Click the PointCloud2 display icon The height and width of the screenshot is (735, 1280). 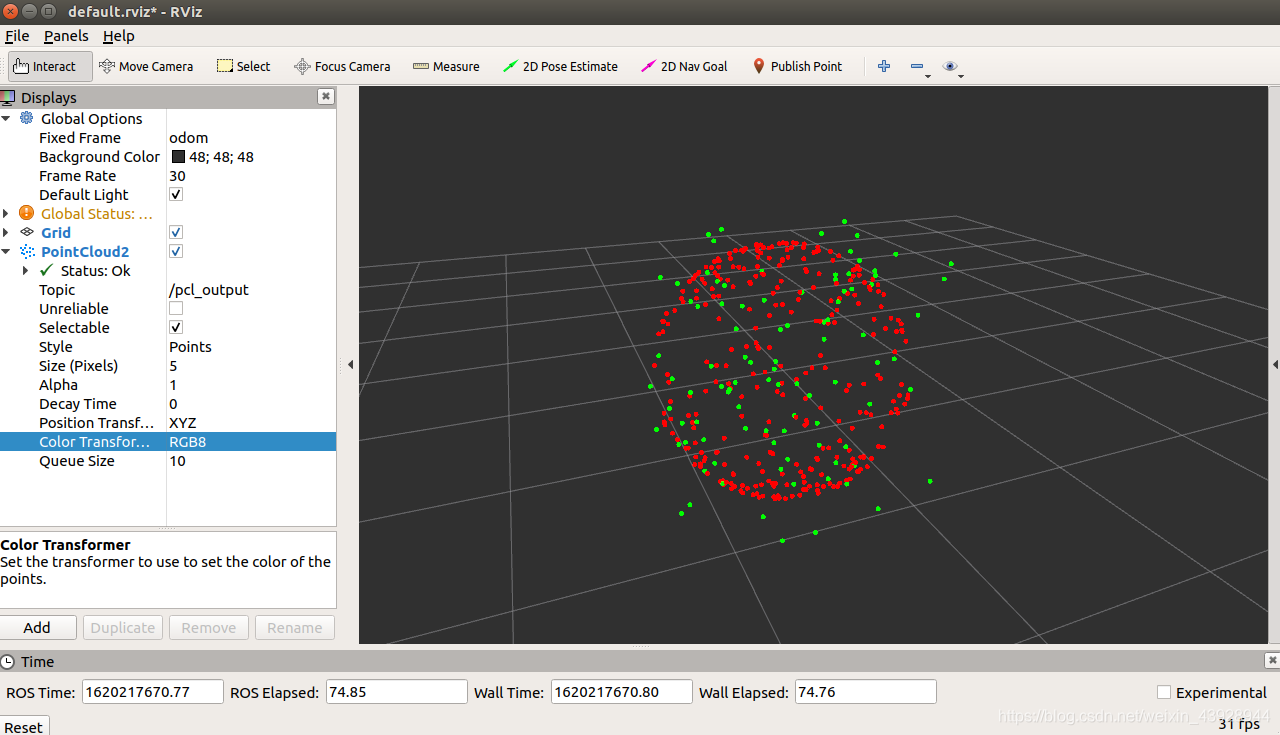pyautogui.click(x=27, y=251)
